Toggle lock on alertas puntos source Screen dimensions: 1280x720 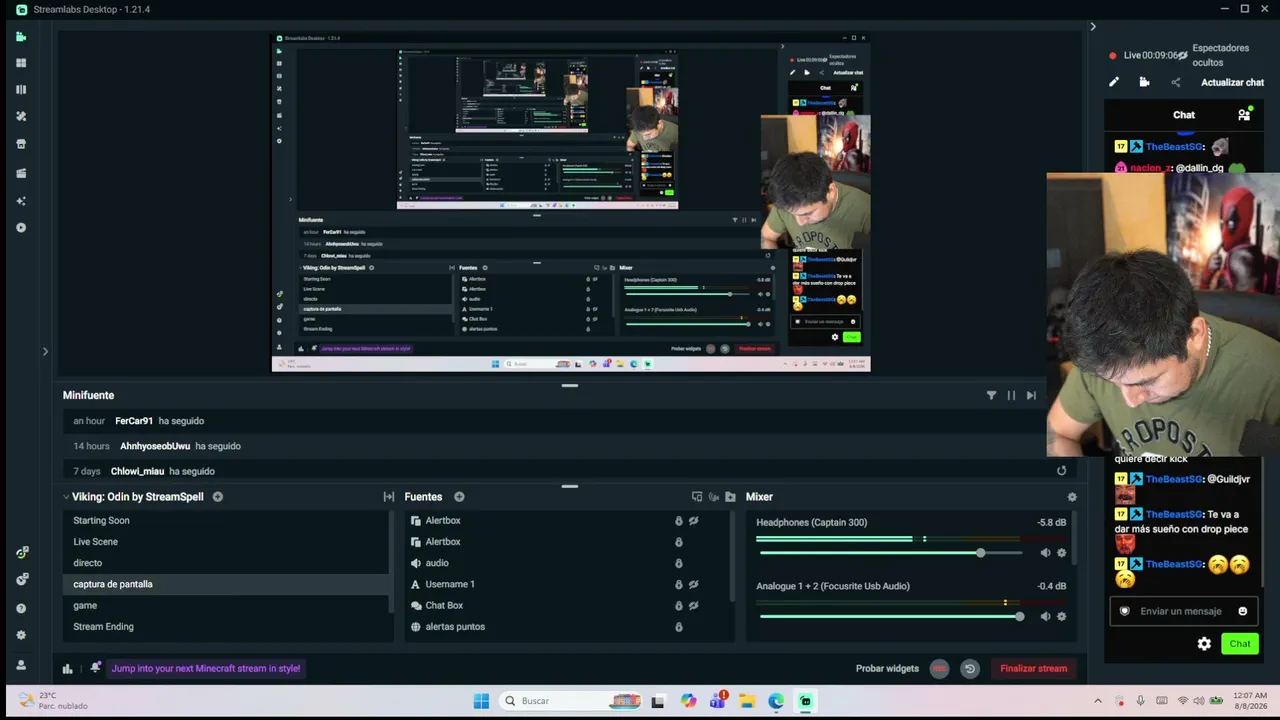(678, 627)
